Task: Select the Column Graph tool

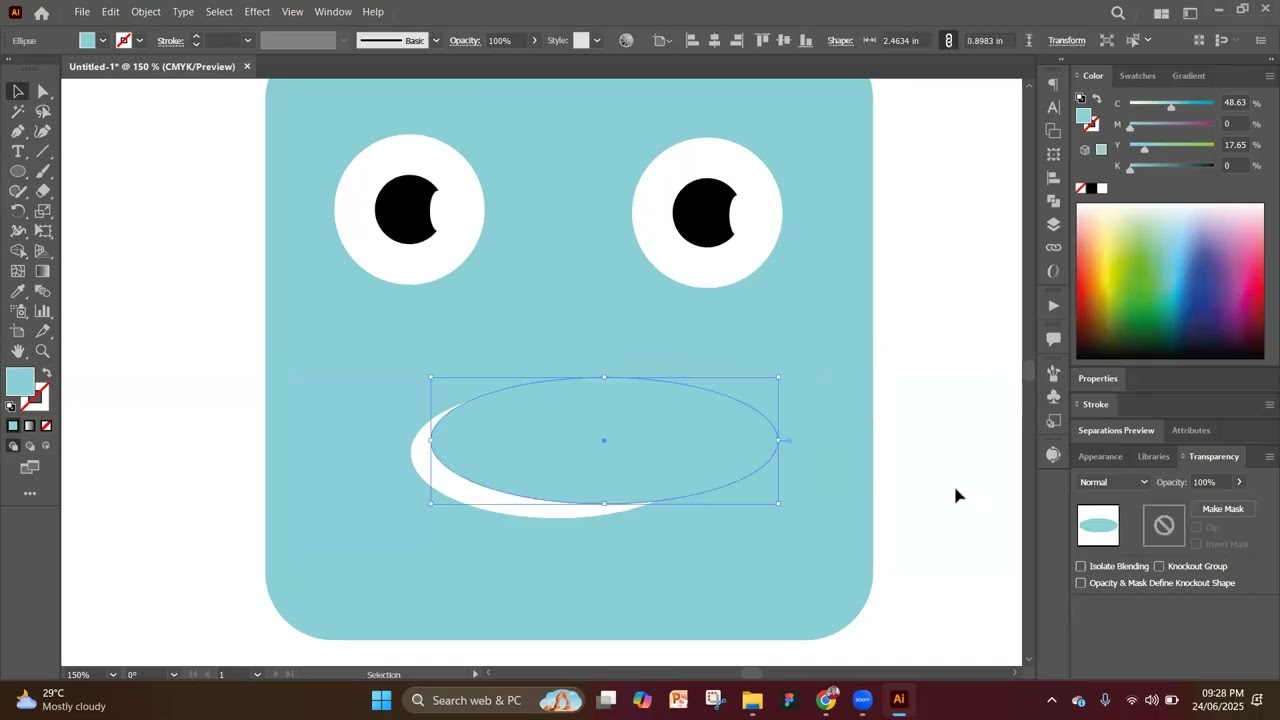Action: click(43, 311)
